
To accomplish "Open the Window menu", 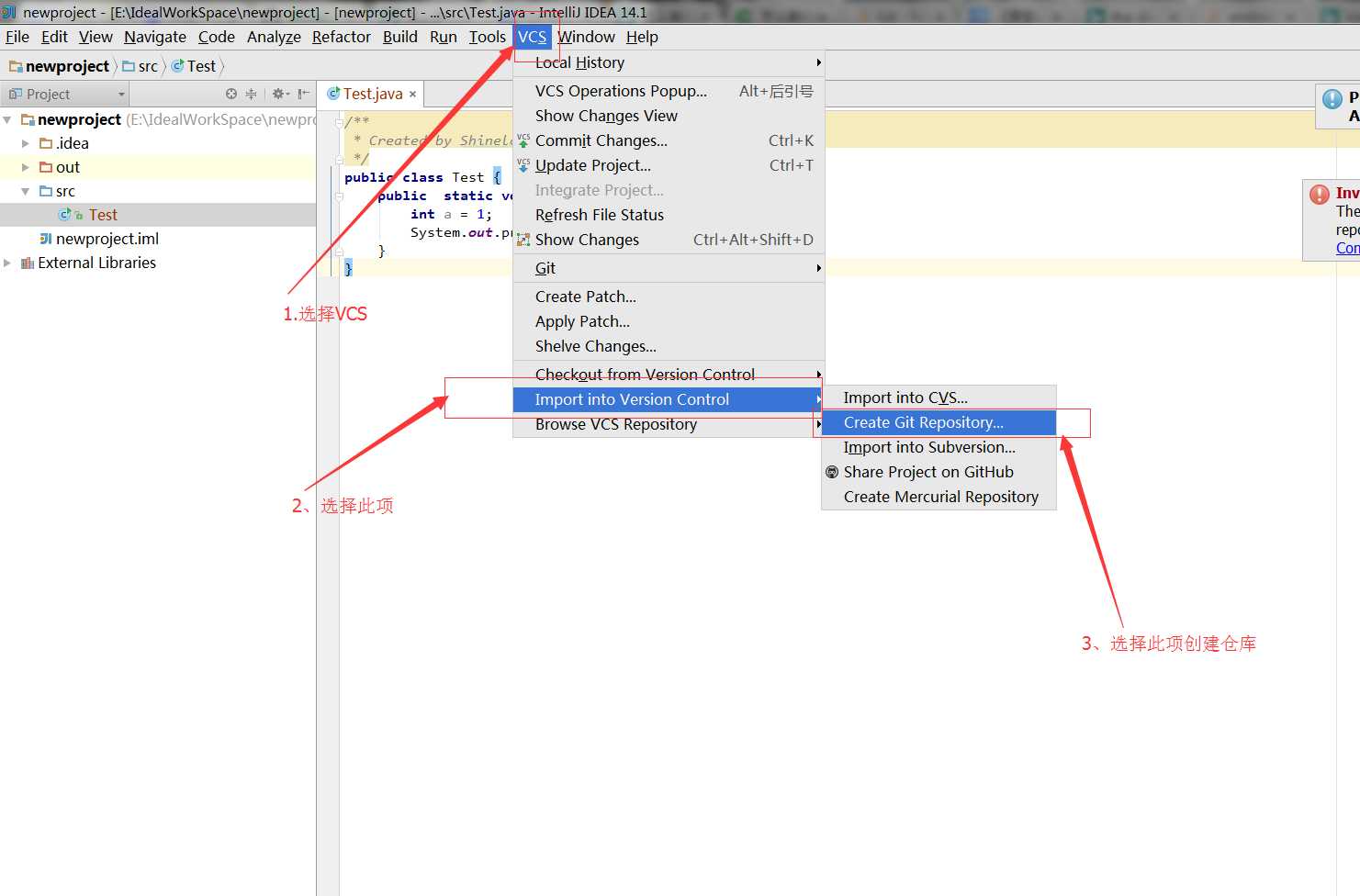I will click(586, 37).
